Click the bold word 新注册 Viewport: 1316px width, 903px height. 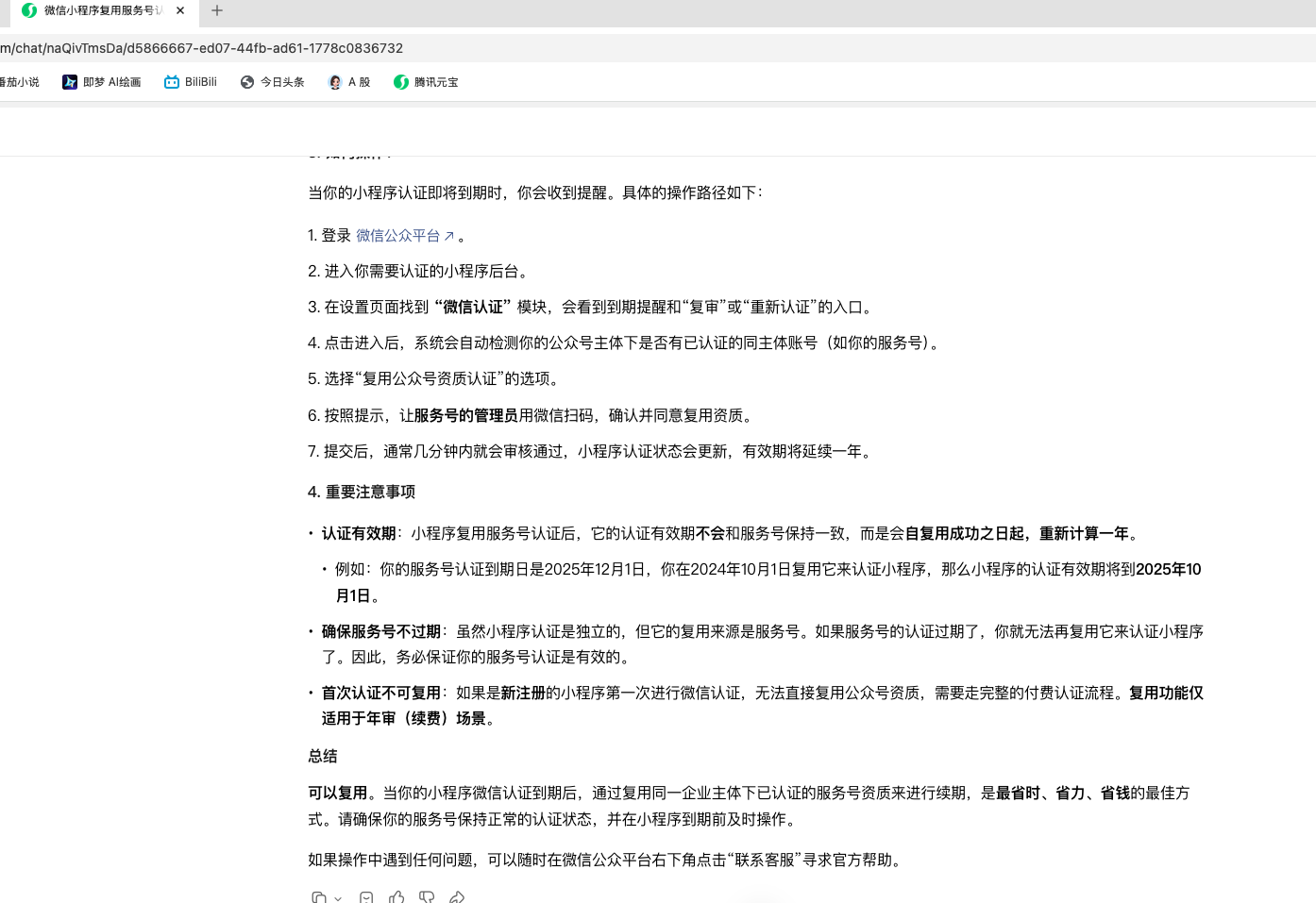(524, 693)
